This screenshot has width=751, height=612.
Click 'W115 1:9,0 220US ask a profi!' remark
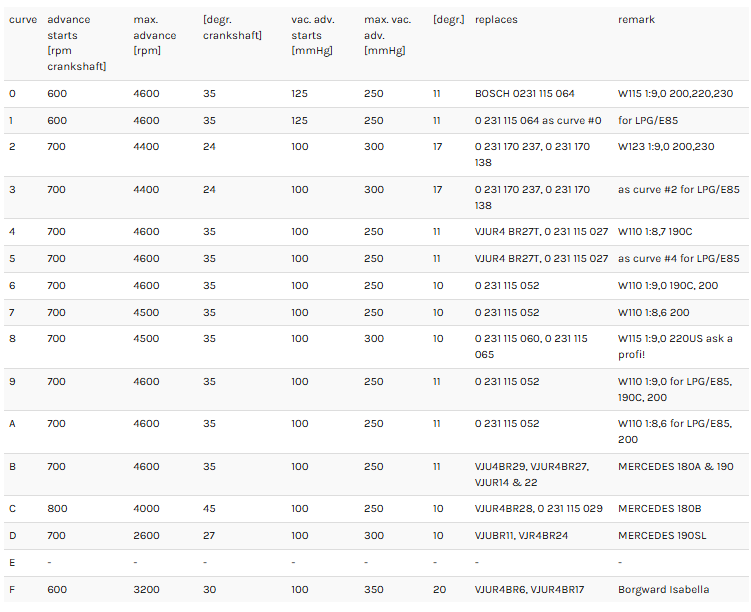click(675, 347)
